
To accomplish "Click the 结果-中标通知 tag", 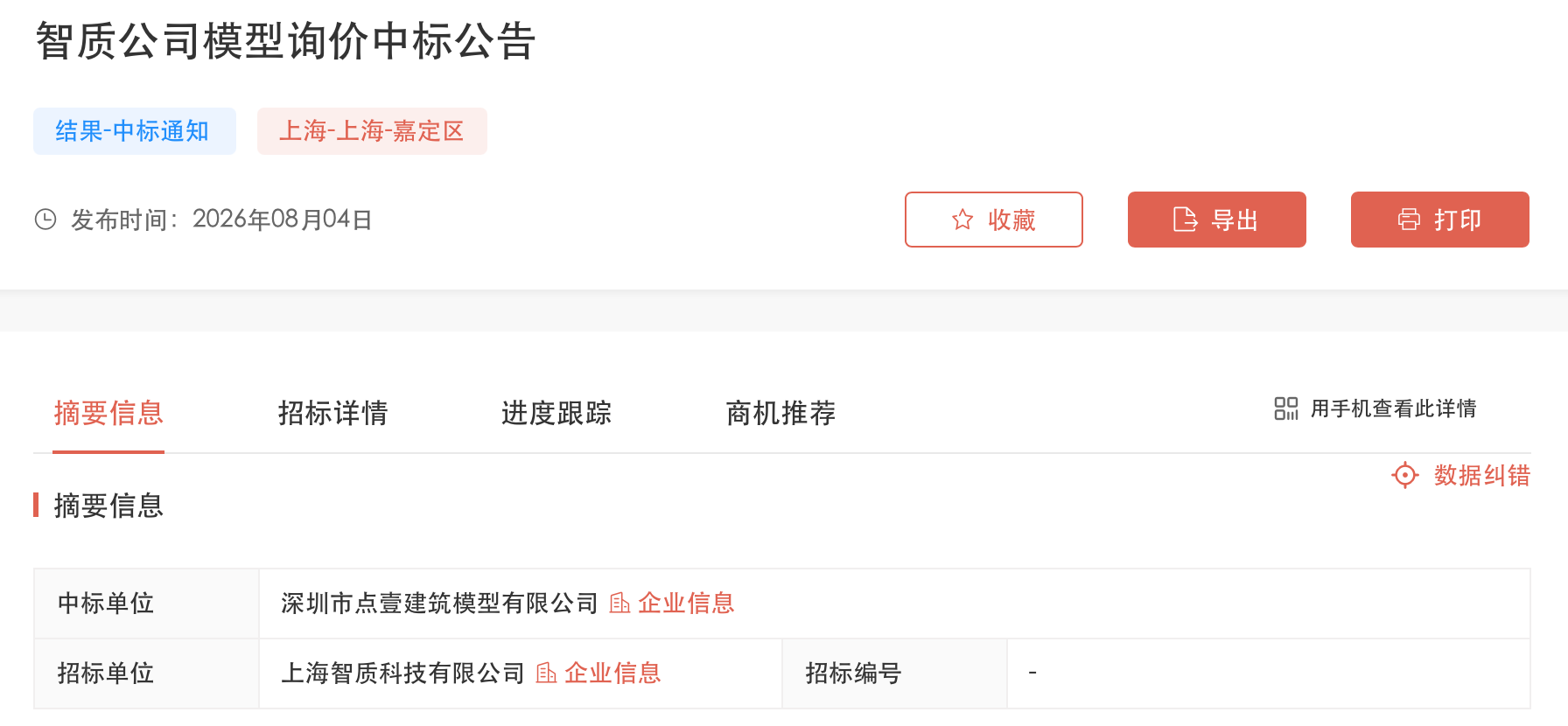I will 135,131.
